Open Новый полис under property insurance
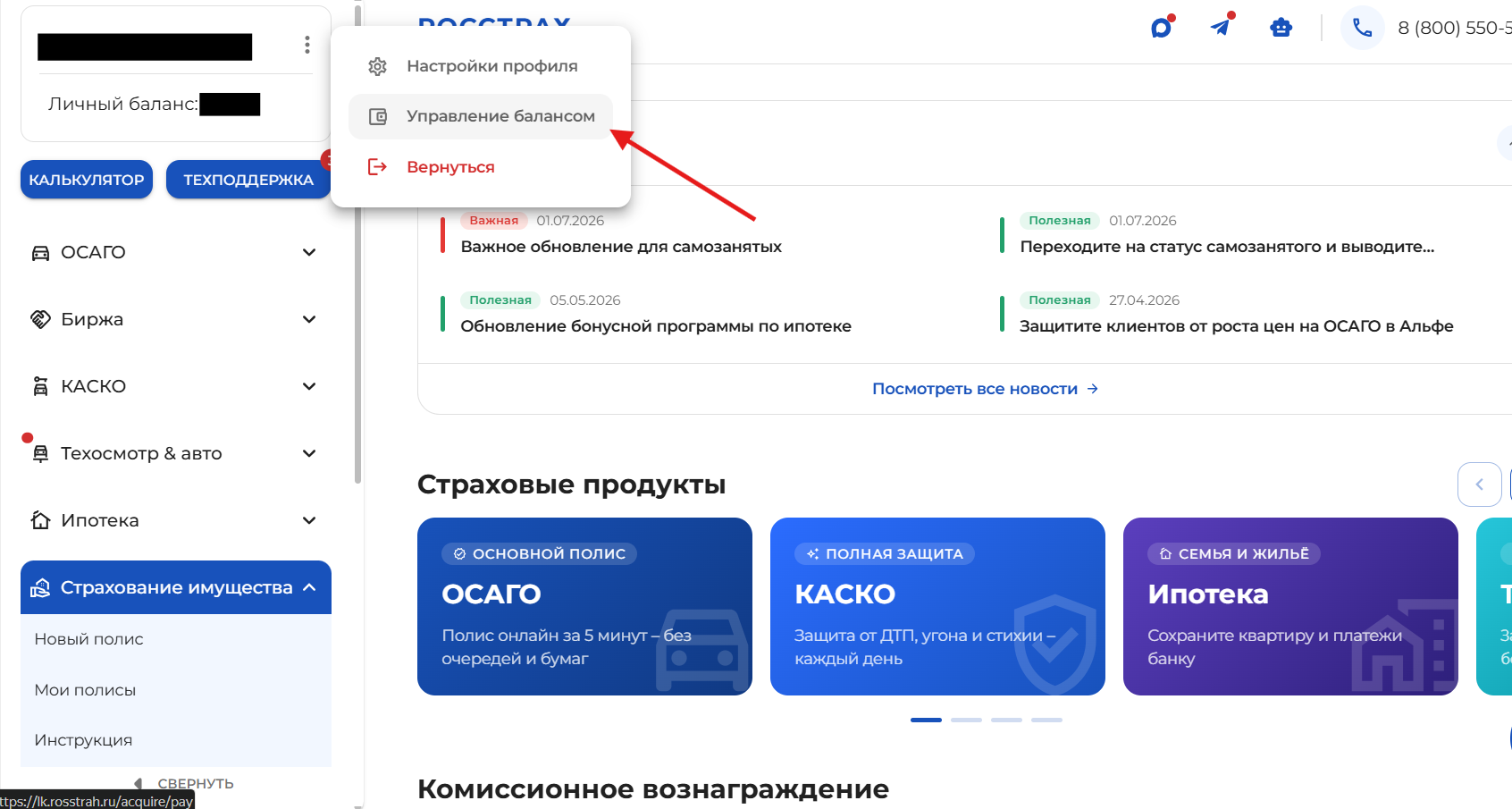This screenshot has height=809, width=1512. (88, 639)
